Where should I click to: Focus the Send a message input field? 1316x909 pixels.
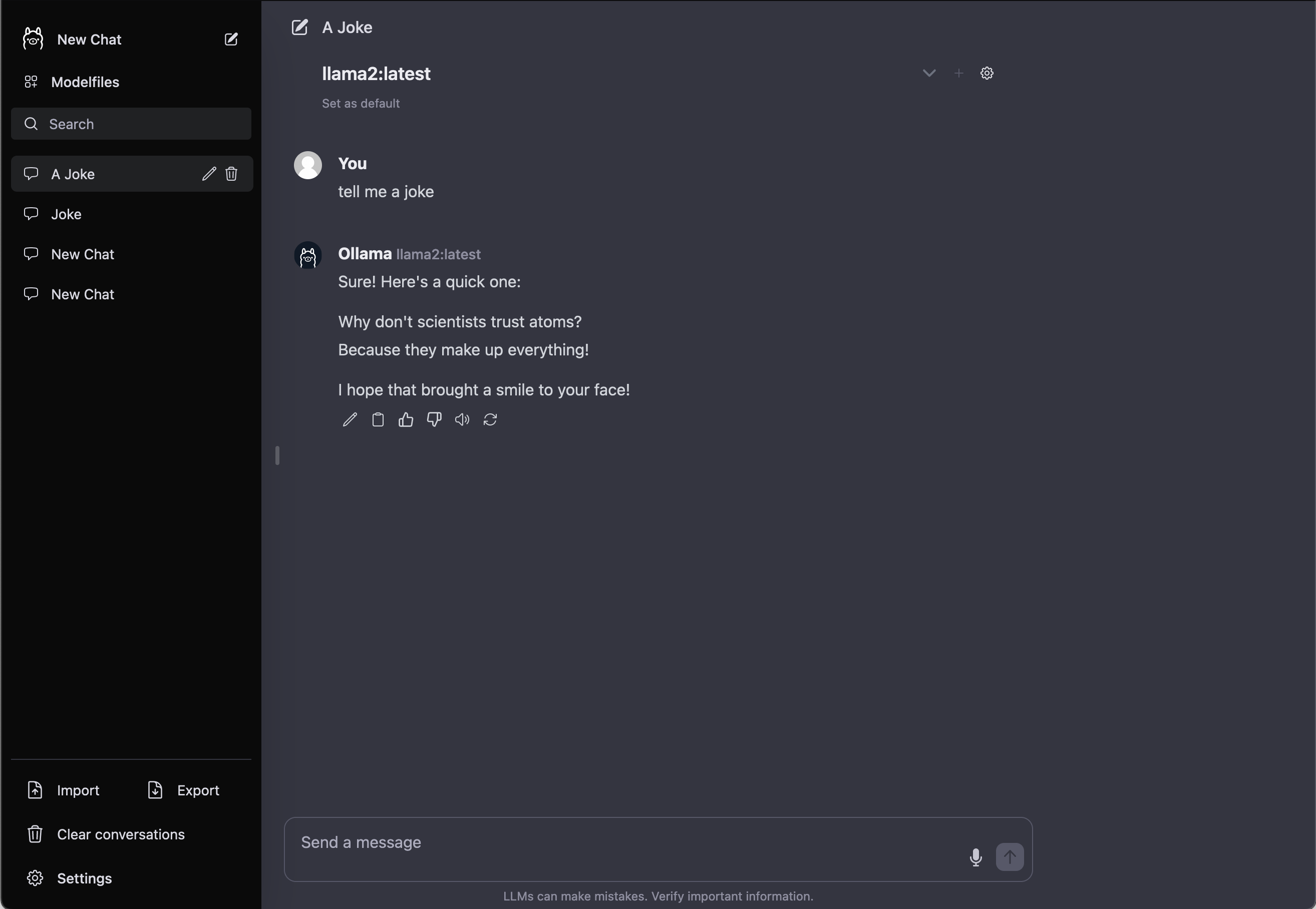tap(626, 842)
